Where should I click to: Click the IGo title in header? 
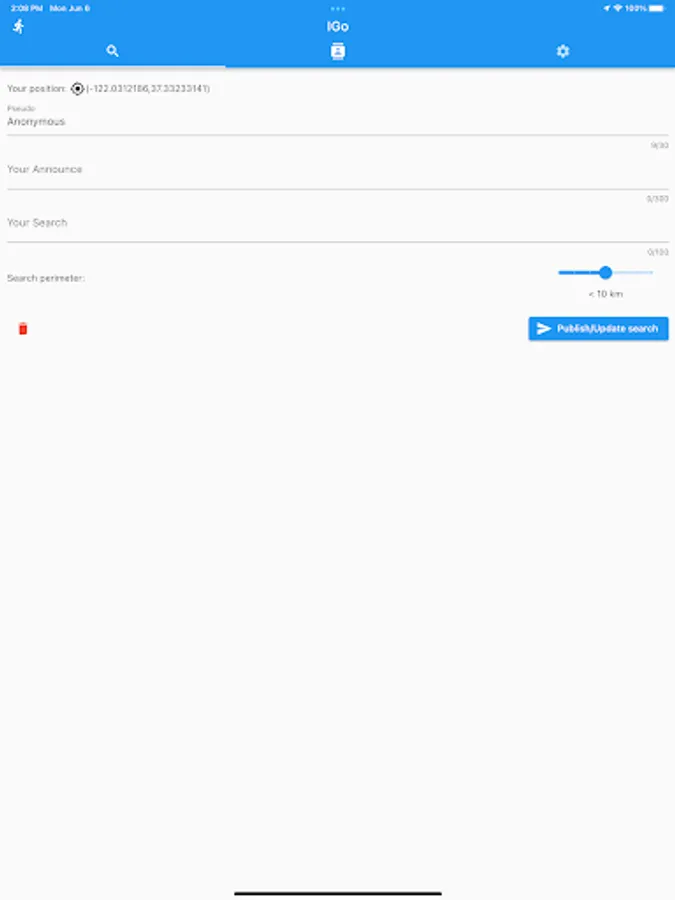338,26
